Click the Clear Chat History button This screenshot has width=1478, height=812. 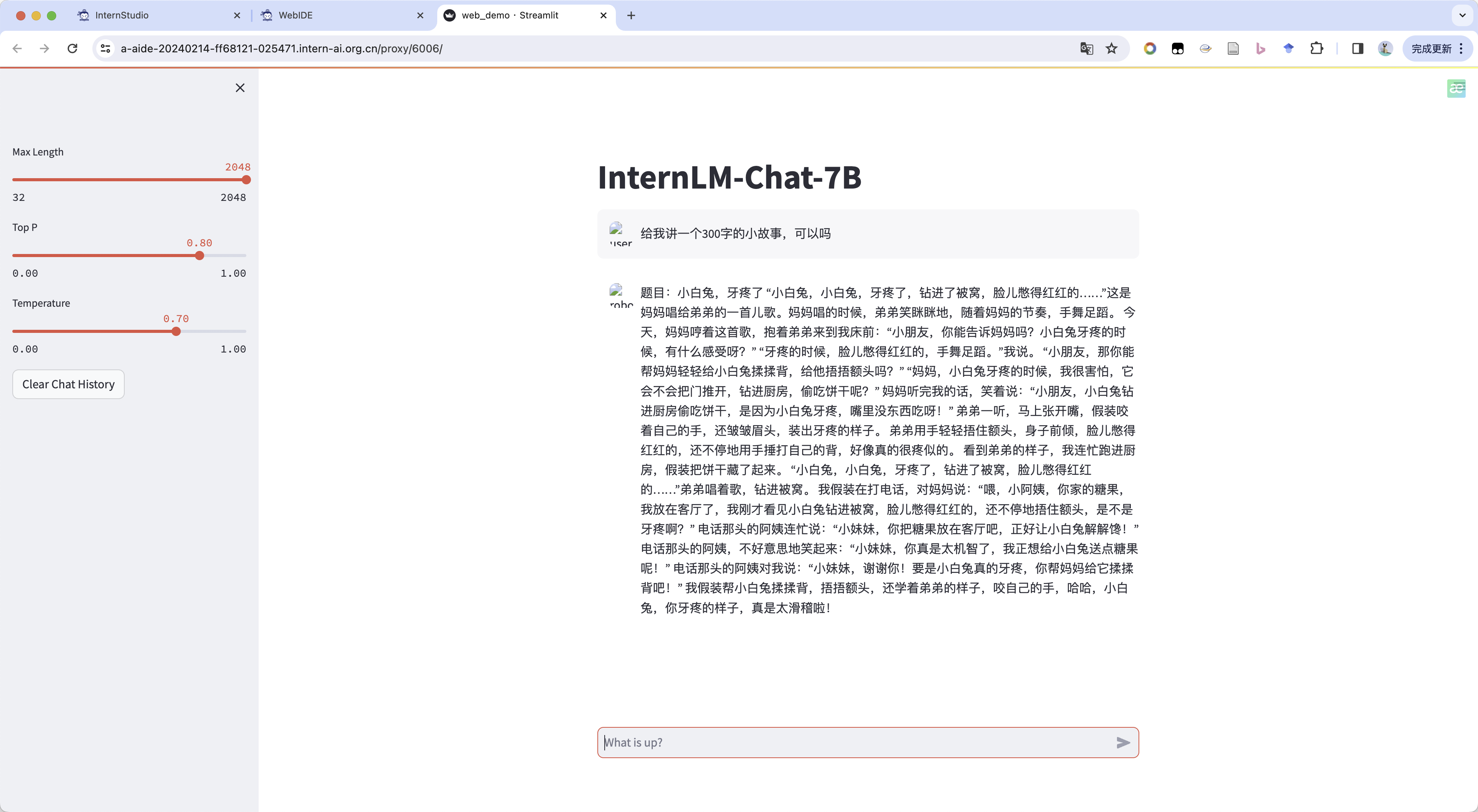click(x=68, y=384)
